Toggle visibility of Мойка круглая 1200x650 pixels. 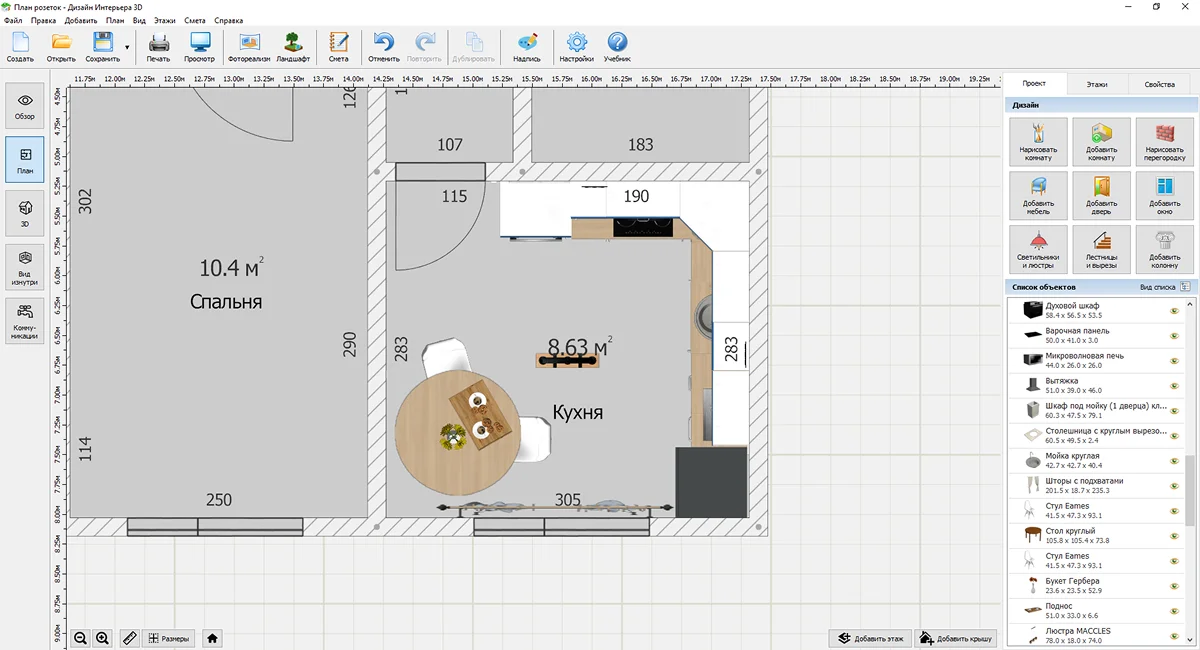(1175, 460)
